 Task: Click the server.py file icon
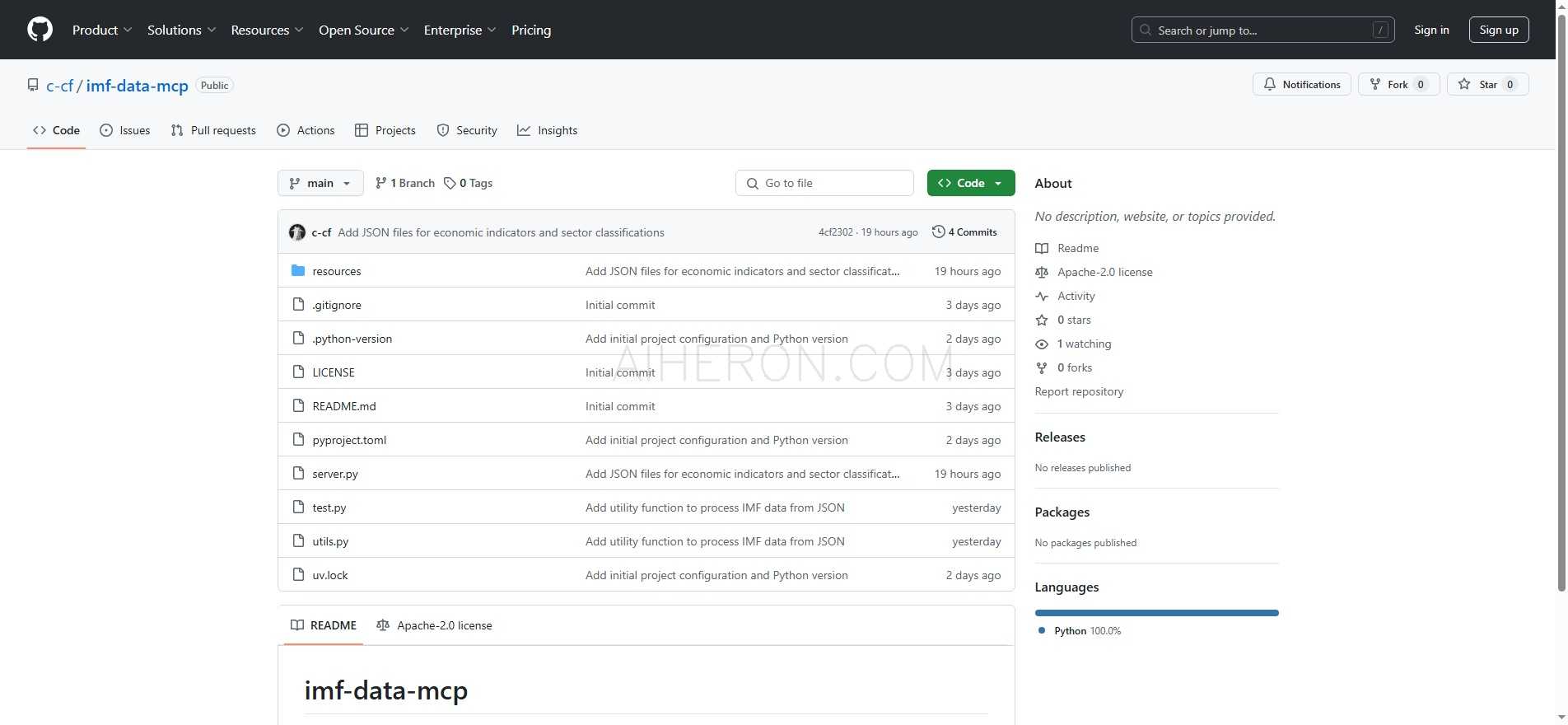point(298,473)
